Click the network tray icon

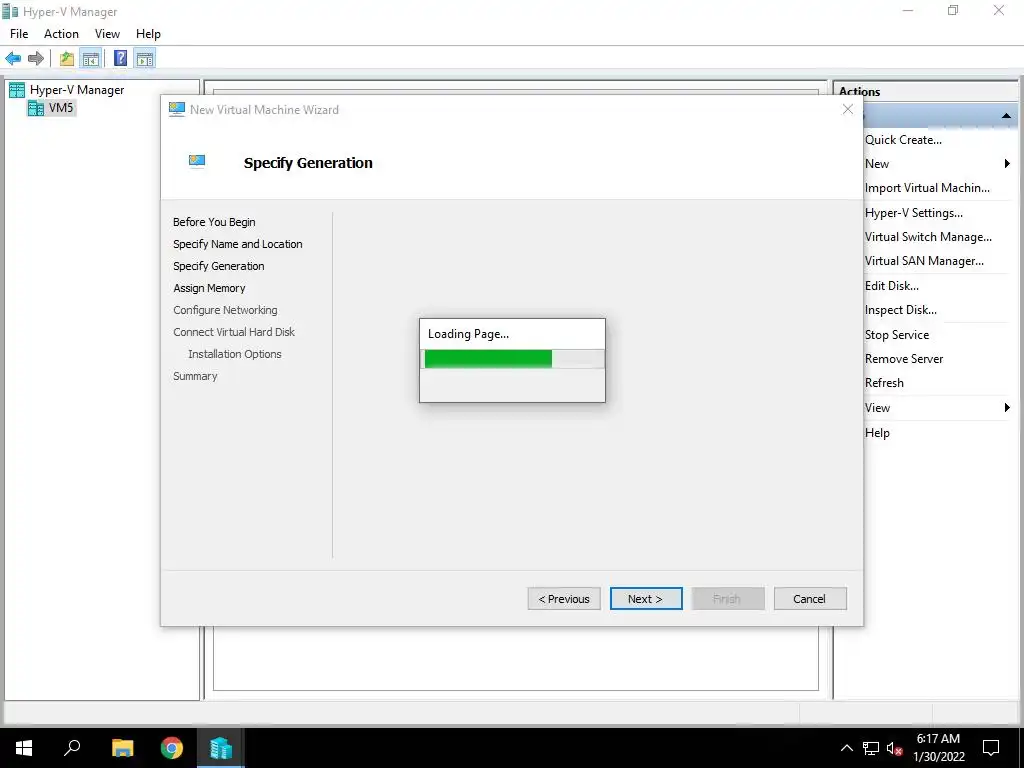click(871, 748)
